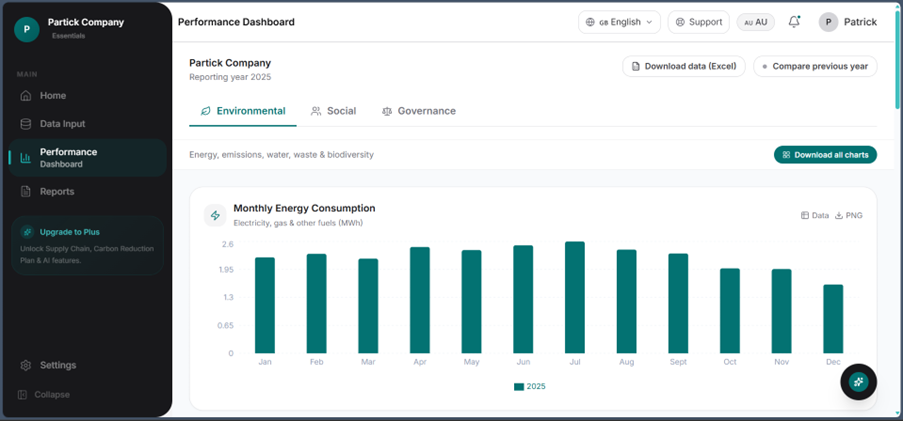Click the January energy bar

[x=265, y=305]
